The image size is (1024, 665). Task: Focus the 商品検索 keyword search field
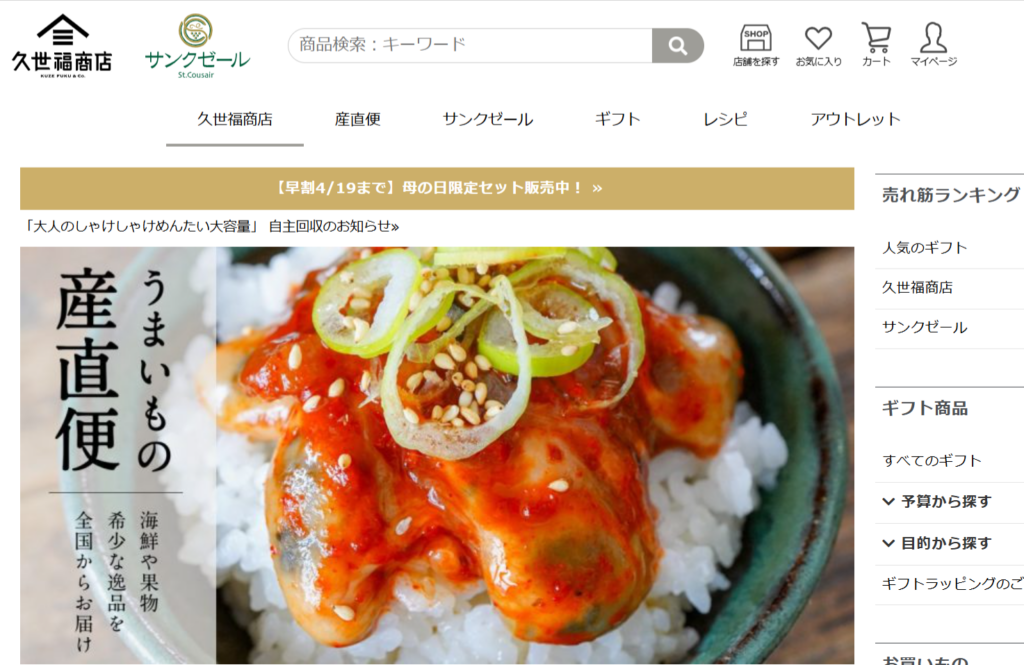pyautogui.click(x=470, y=46)
